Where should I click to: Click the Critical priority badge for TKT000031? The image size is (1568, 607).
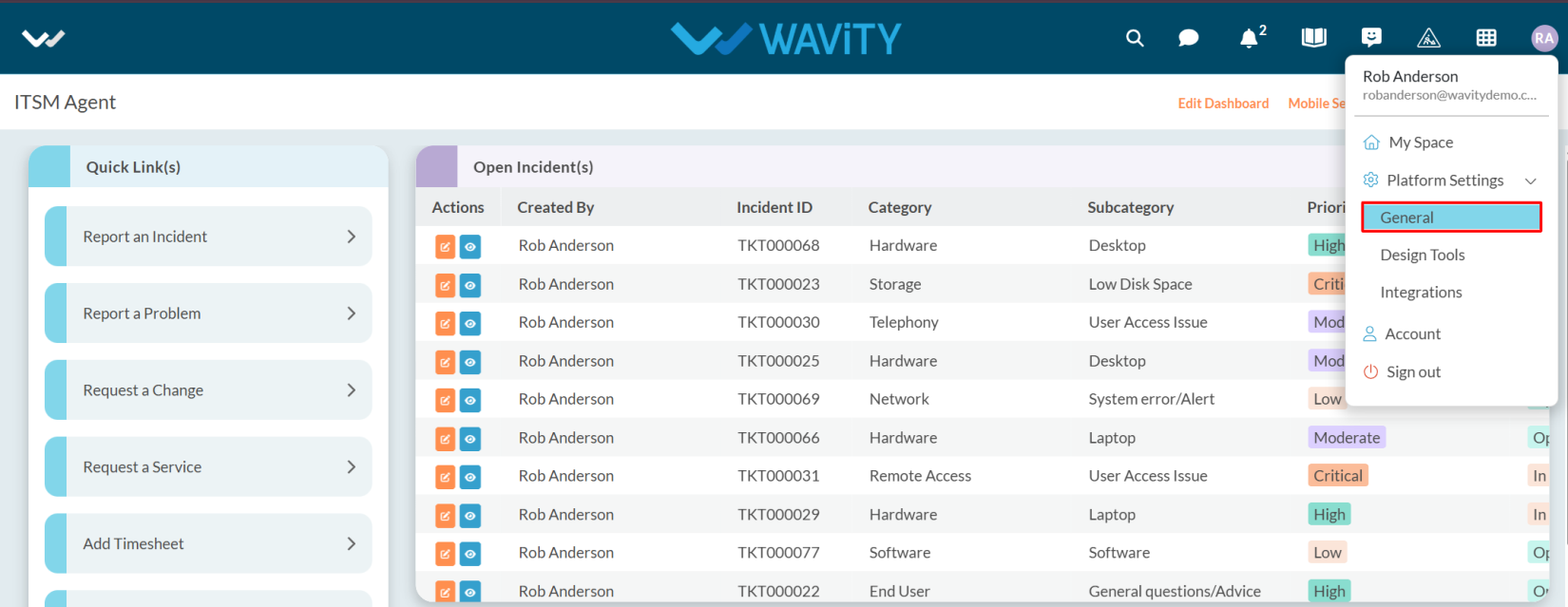[x=1338, y=476]
